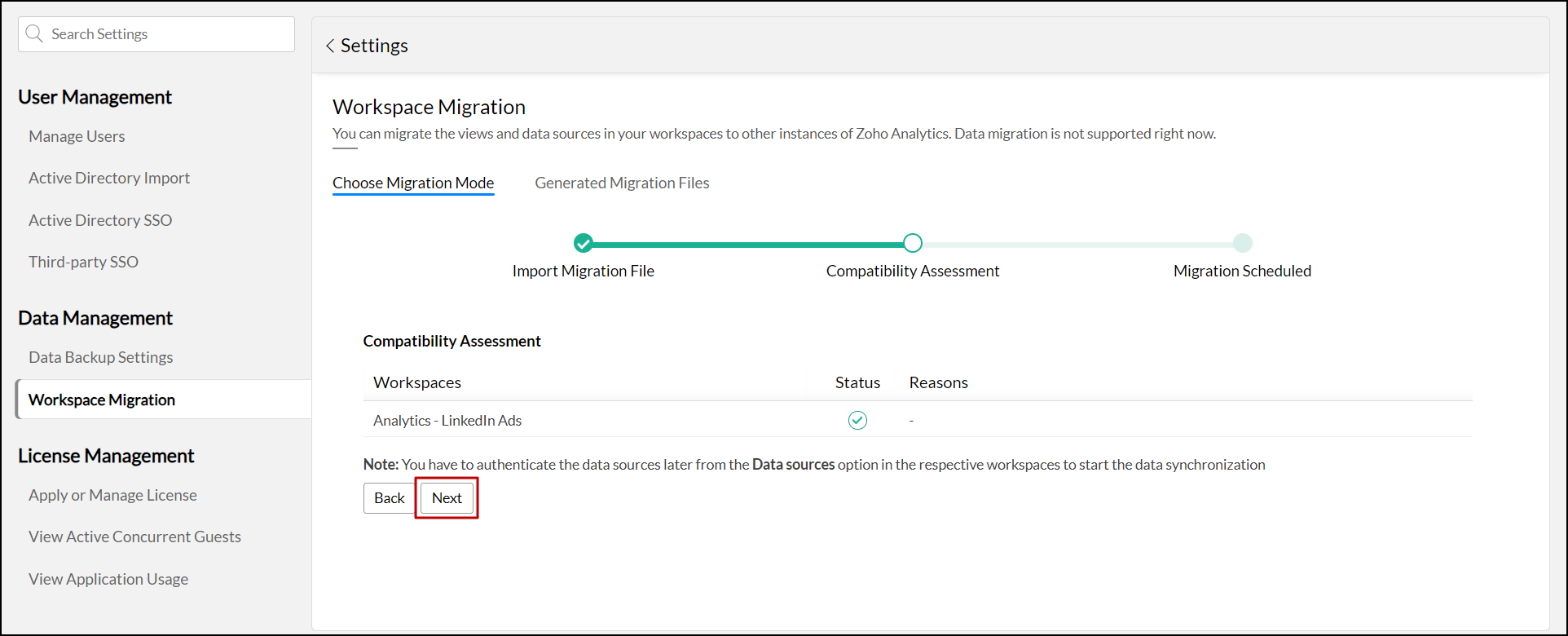Image resolution: width=1568 pixels, height=636 pixels.
Task: Click the Migration Scheduled step circle
Action: [1242, 243]
